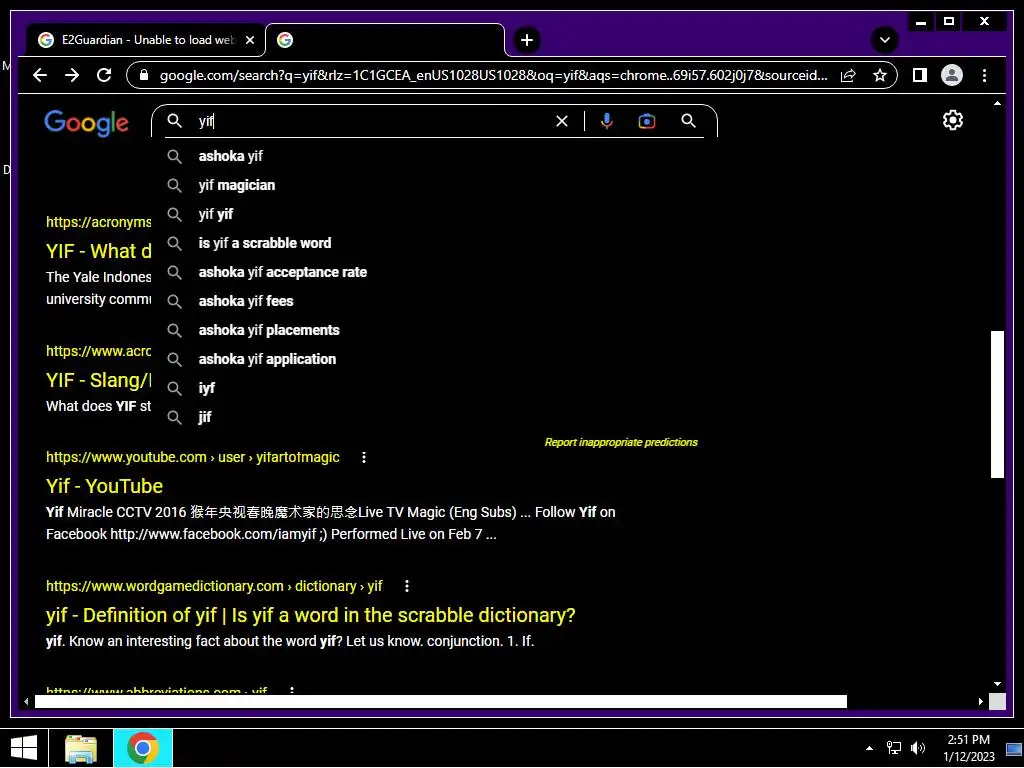Reload the current page

104,75
